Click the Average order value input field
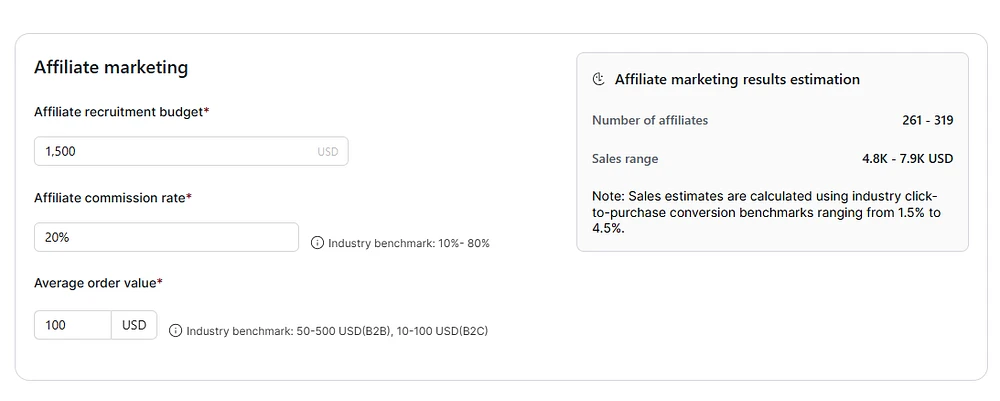The width and height of the screenshot is (1000, 401). click(x=73, y=325)
